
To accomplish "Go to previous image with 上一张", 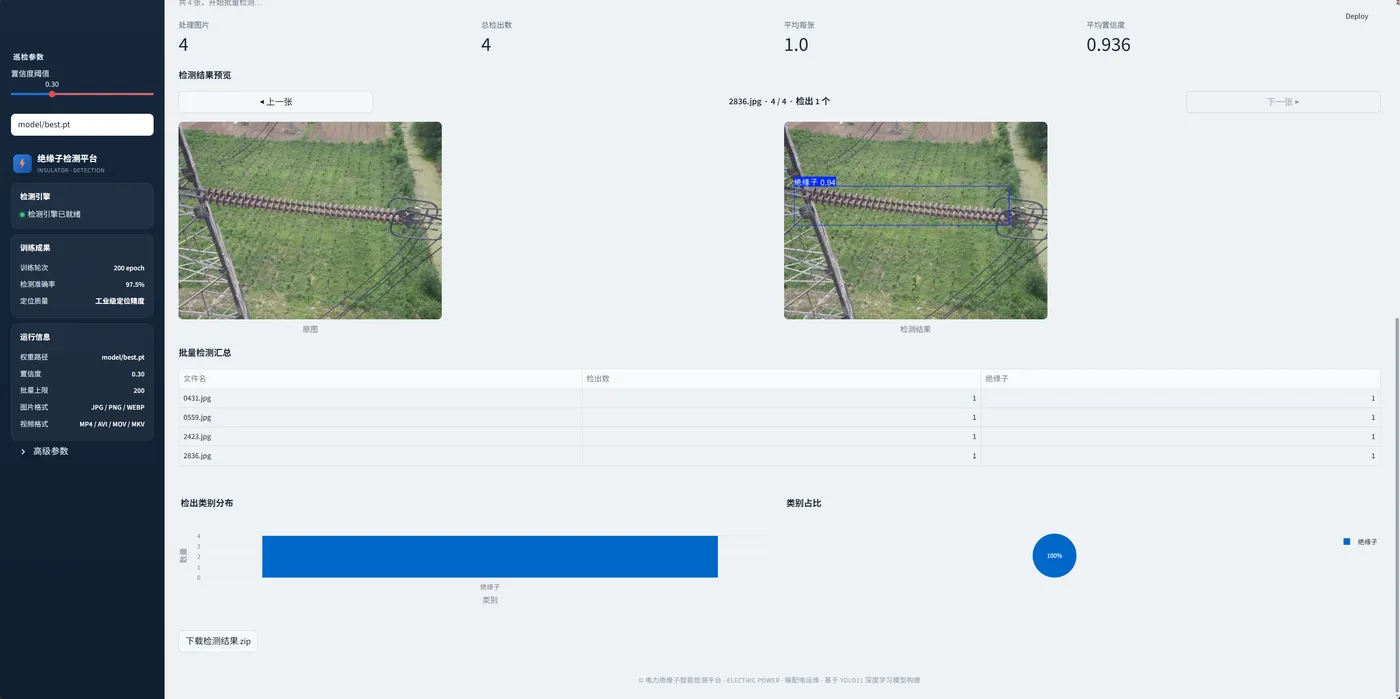I will tap(275, 102).
